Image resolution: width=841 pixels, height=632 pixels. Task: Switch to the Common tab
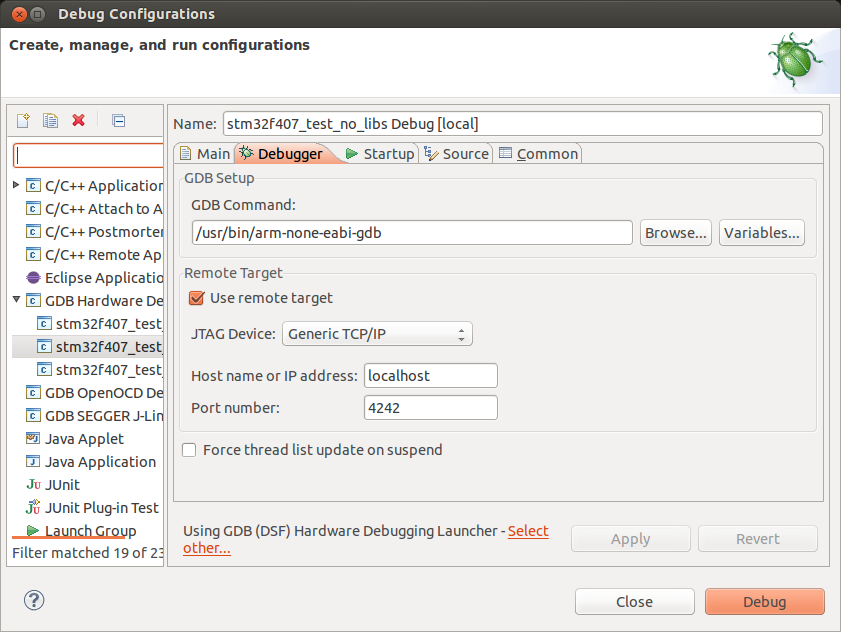pyautogui.click(x=538, y=154)
